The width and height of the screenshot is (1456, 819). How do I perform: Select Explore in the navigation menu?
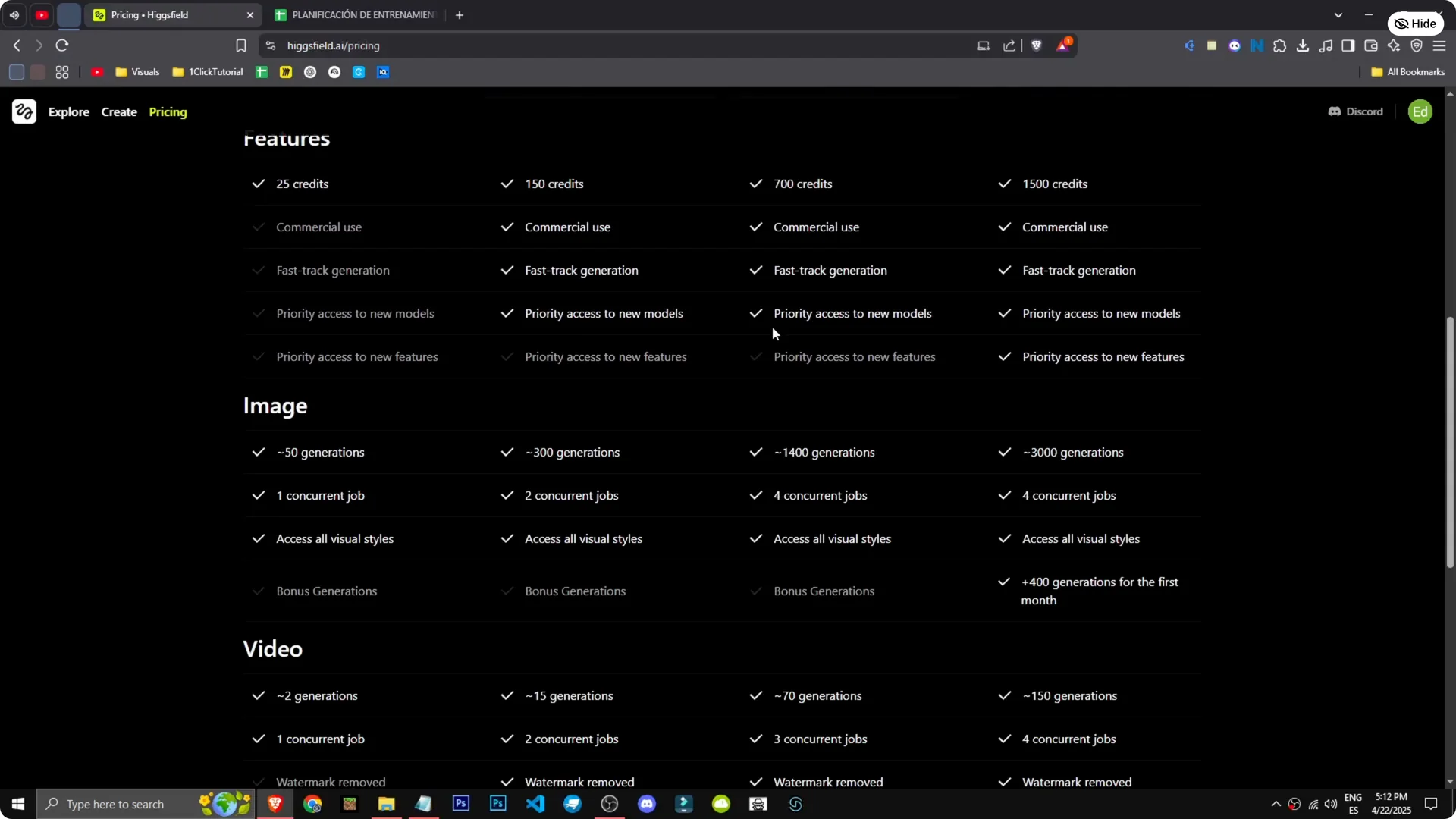pyautogui.click(x=69, y=111)
